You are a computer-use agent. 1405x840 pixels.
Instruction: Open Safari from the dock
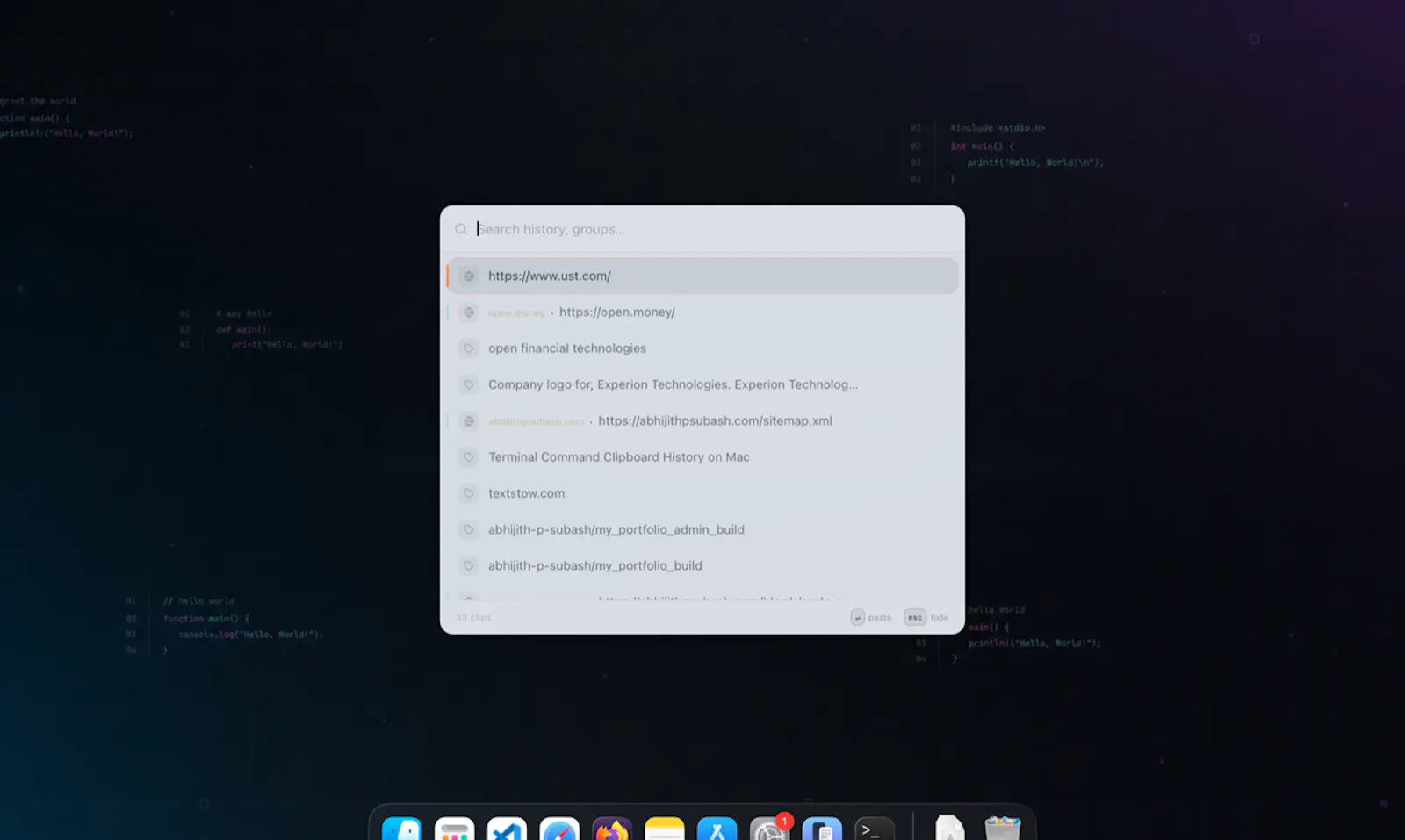click(559, 829)
